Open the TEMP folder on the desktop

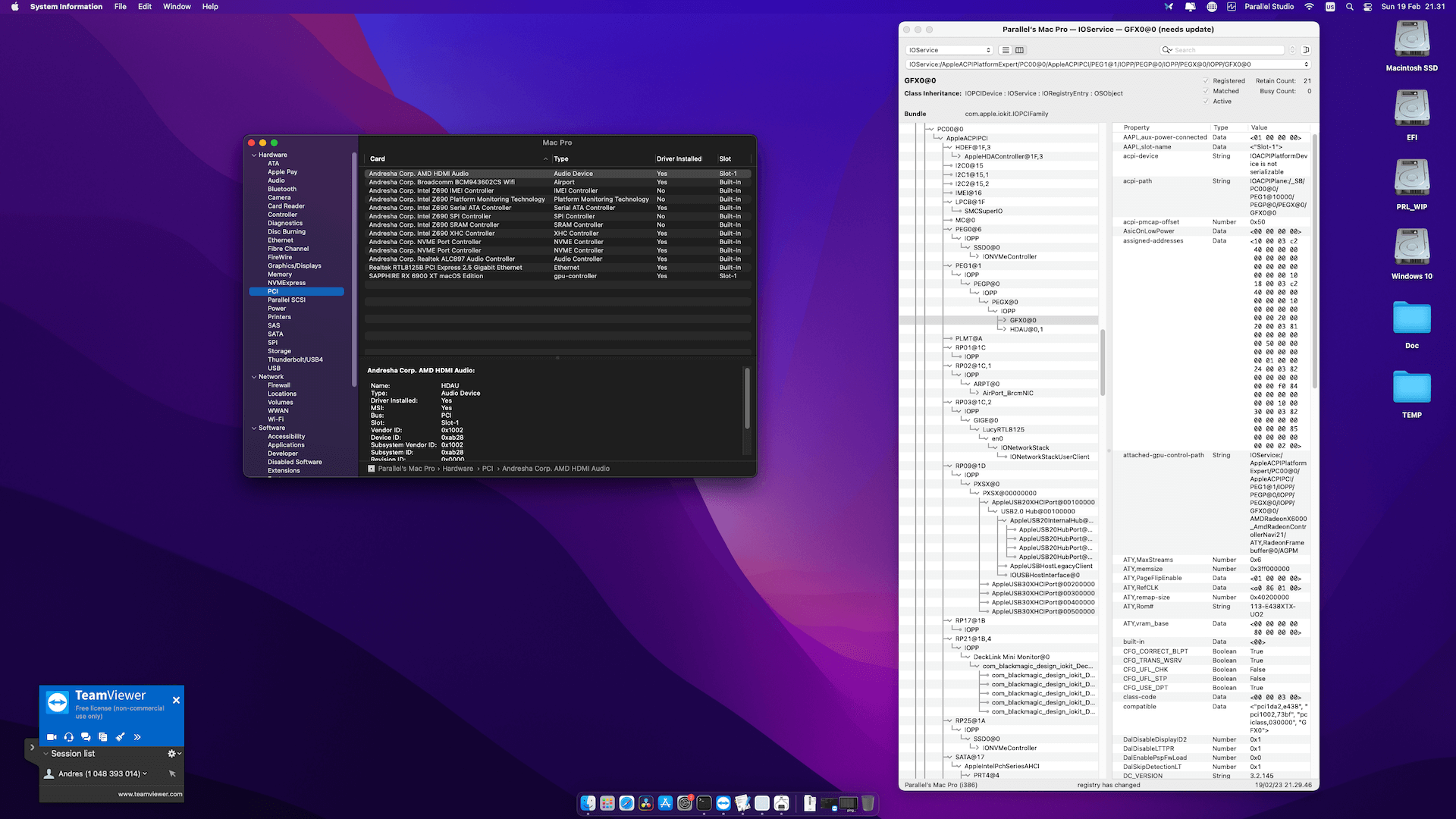click(x=1411, y=388)
